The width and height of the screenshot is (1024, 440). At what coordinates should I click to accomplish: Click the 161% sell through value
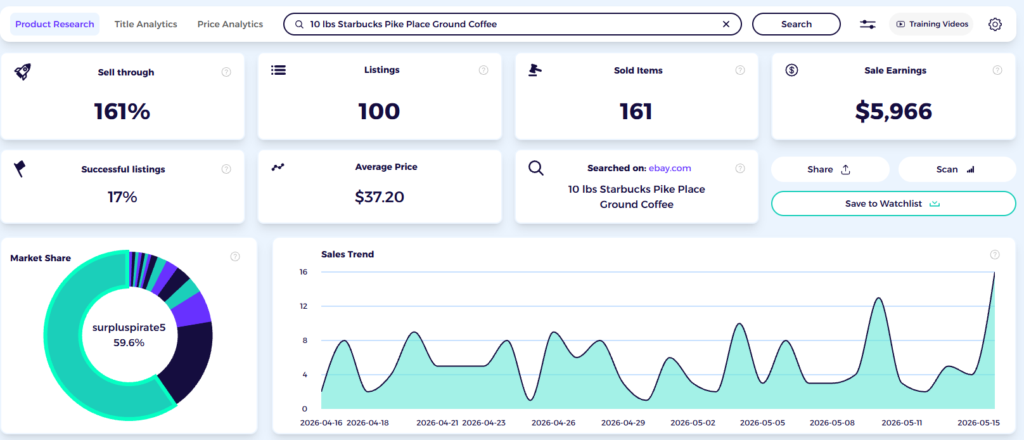pyautogui.click(x=122, y=112)
